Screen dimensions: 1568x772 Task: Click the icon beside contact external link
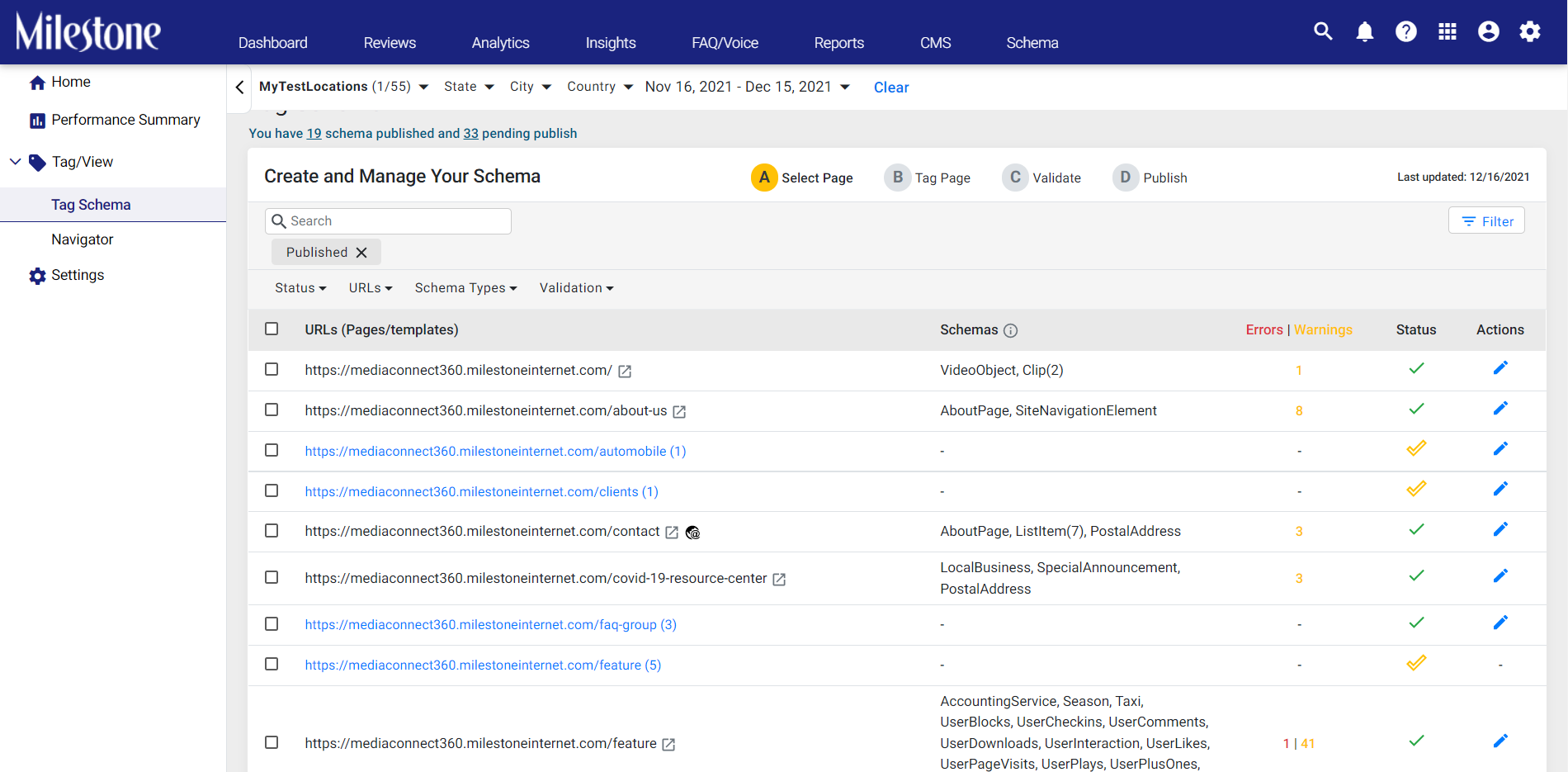click(x=693, y=533)
